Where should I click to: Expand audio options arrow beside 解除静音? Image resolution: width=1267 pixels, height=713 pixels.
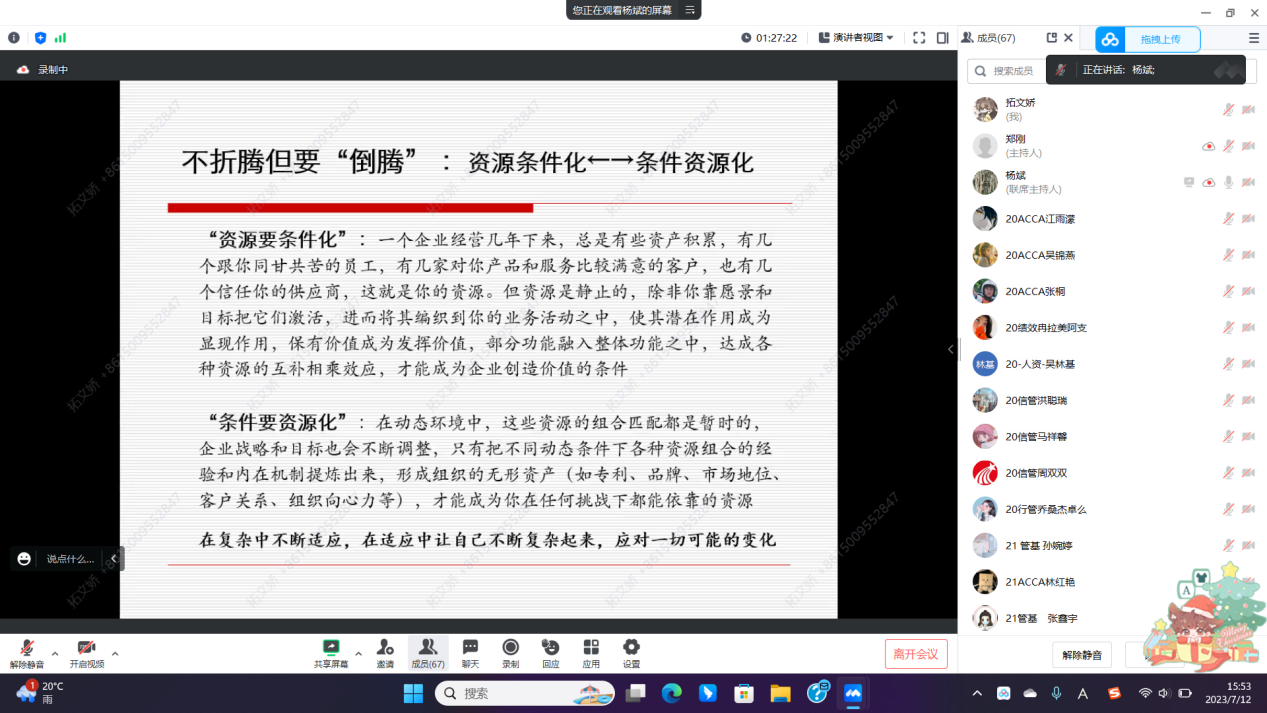tap(55, 654)
